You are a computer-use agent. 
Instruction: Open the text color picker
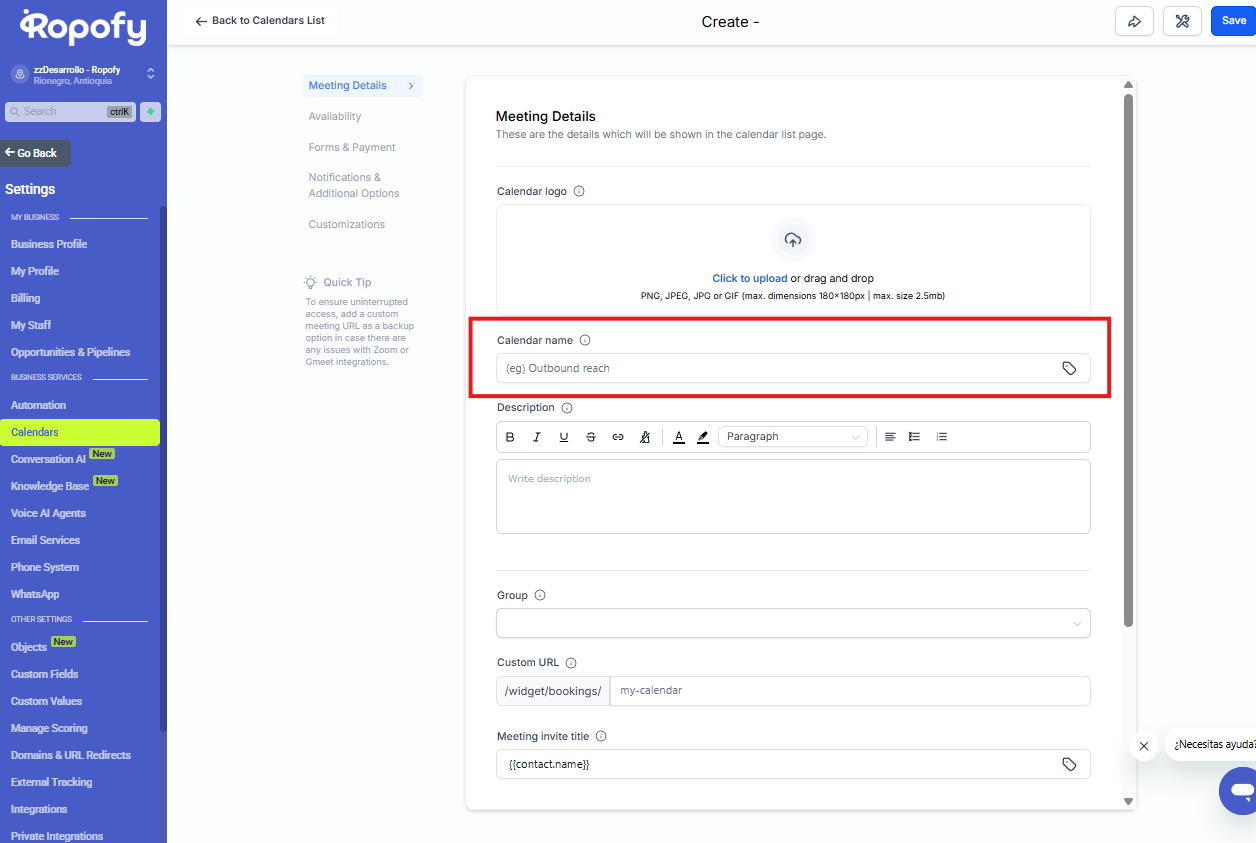pyautogui.click(x=679, y=437)
